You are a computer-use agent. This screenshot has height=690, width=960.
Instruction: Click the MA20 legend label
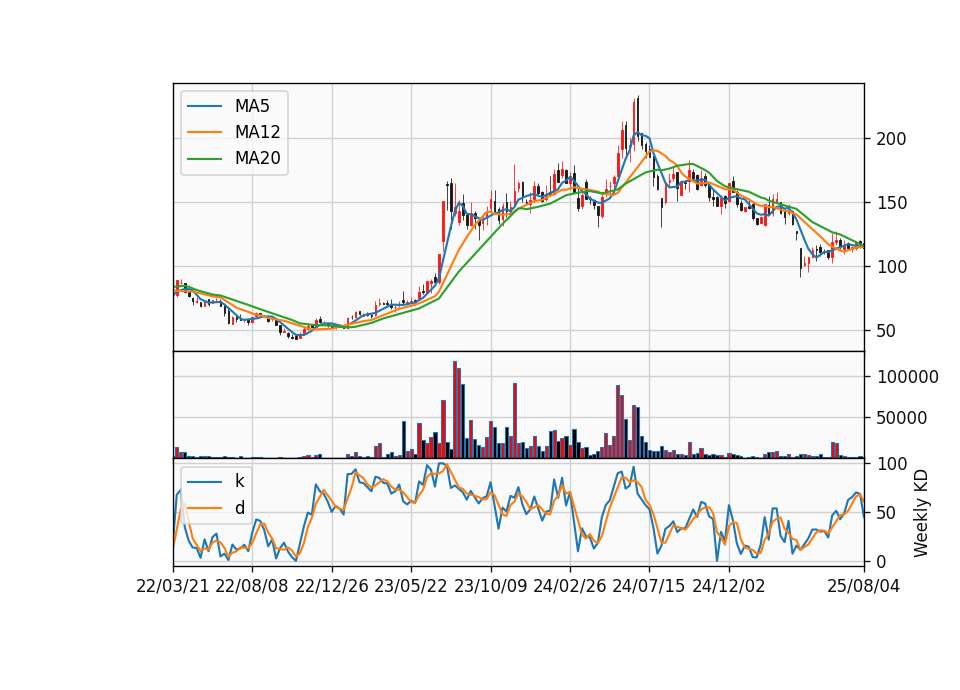tap(257, 158)
